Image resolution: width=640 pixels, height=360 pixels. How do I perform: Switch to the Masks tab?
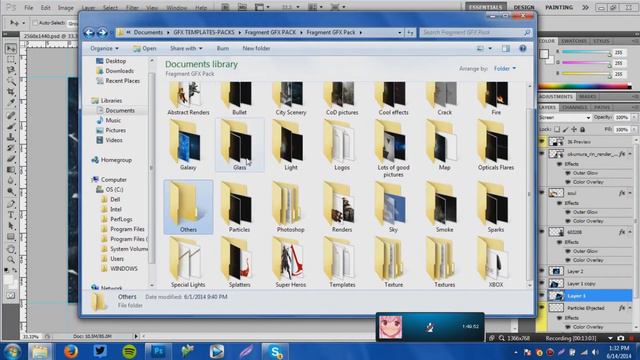[587, 97]
